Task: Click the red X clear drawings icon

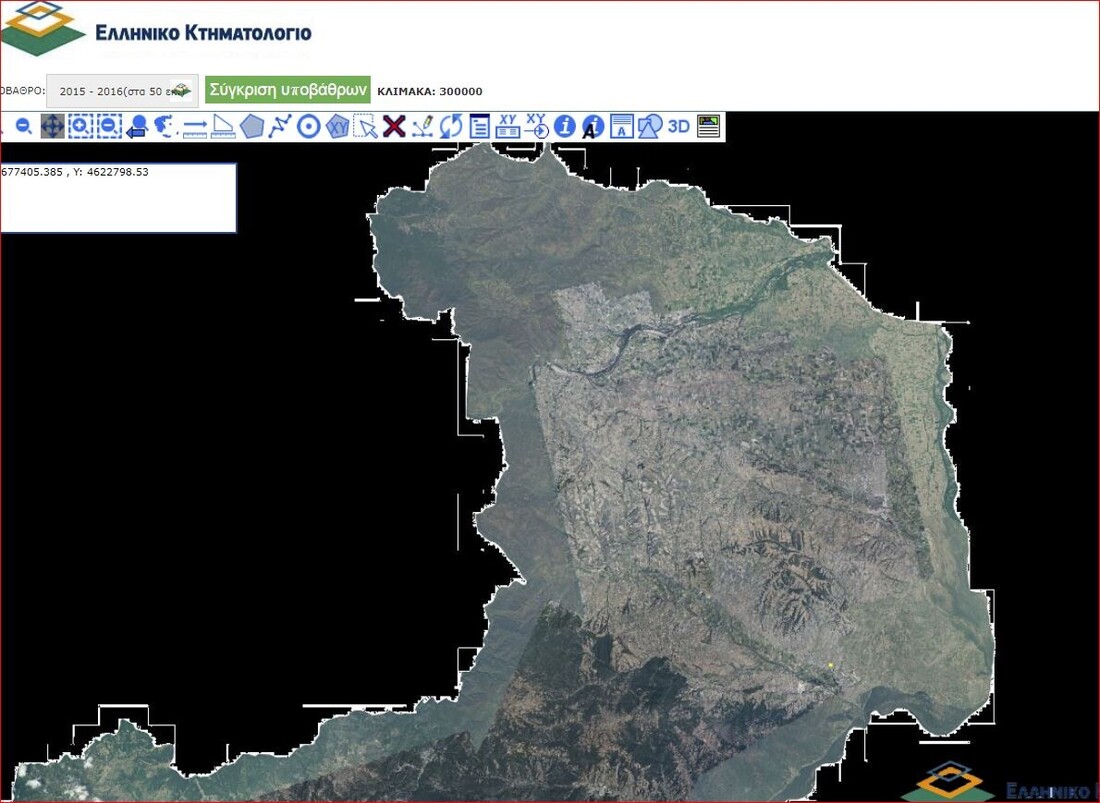Action: click(394, 127)
